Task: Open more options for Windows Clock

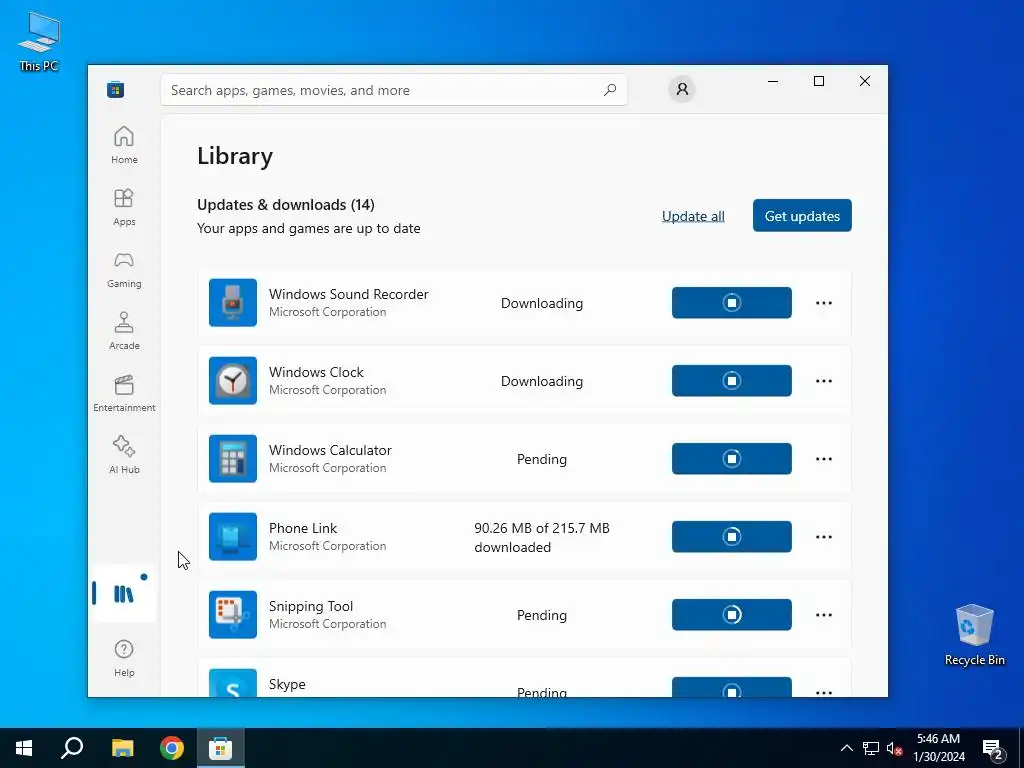Action: click(x=824, y=381)
